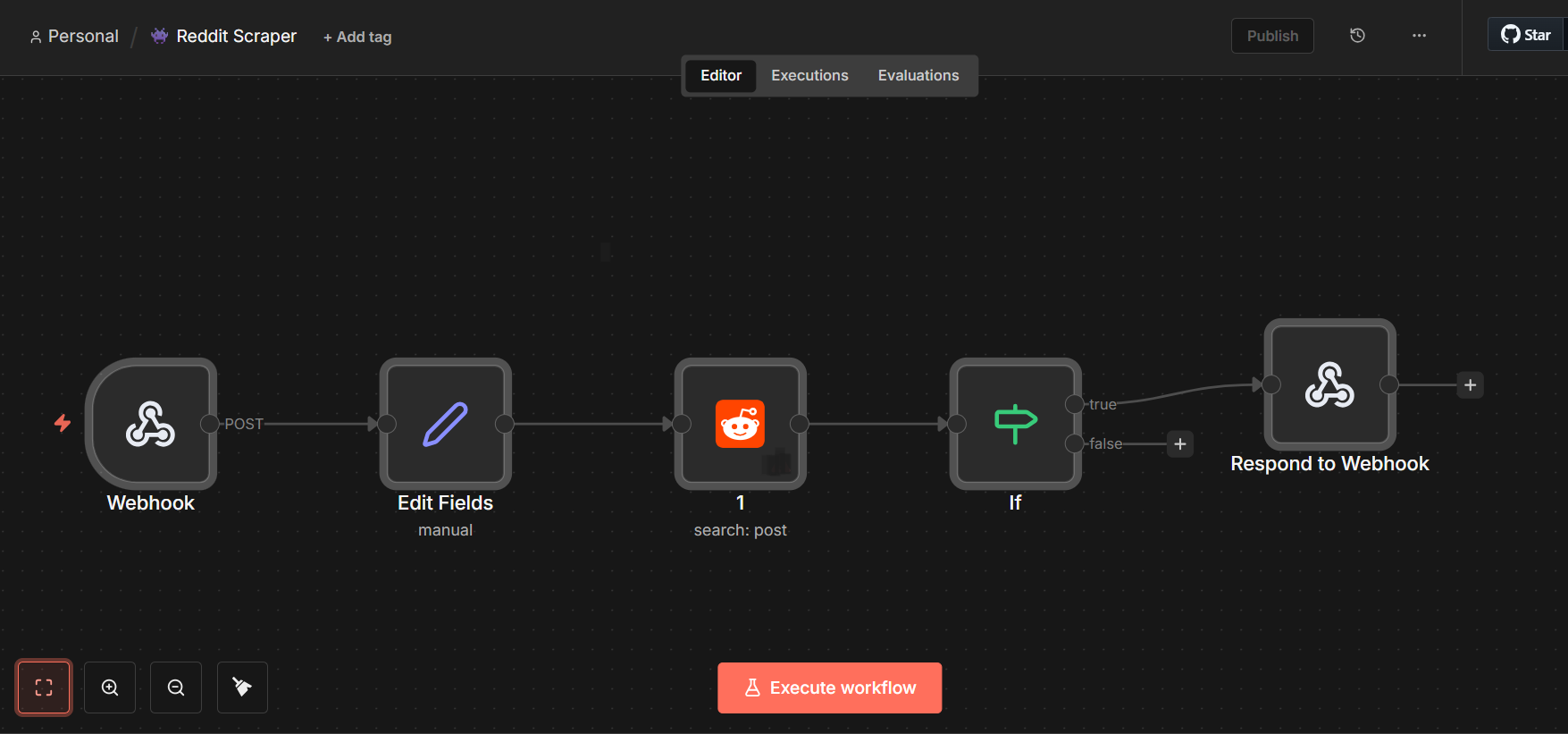Run Execute workflow
The width and height of the screenshot is (1568, 734).
tap(830, 688)
